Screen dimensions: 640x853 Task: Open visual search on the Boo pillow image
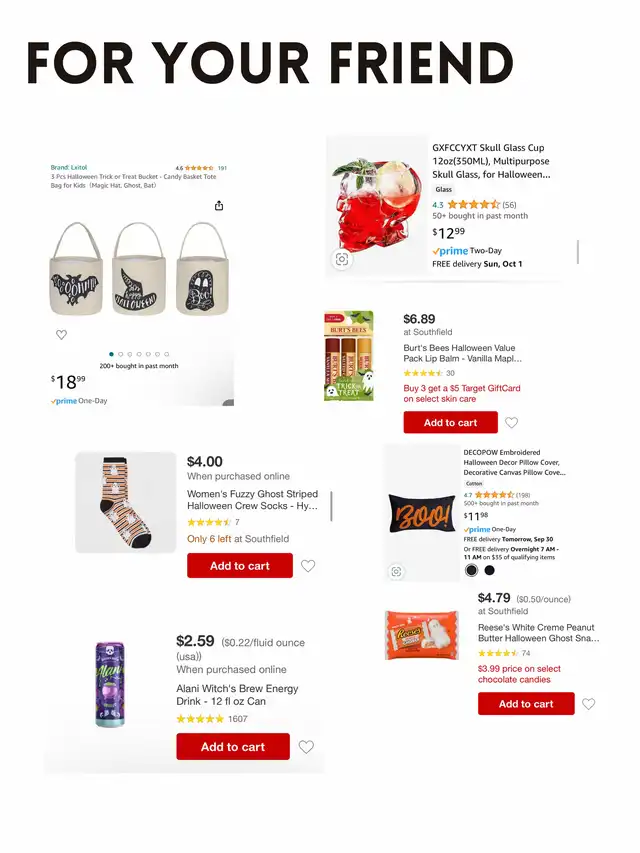[x=396, y=571]
